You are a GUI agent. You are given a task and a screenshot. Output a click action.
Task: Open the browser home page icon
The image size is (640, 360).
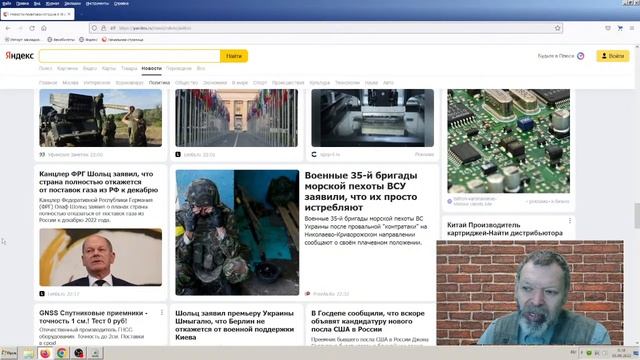pyautogui.click(x=44, y=28)
